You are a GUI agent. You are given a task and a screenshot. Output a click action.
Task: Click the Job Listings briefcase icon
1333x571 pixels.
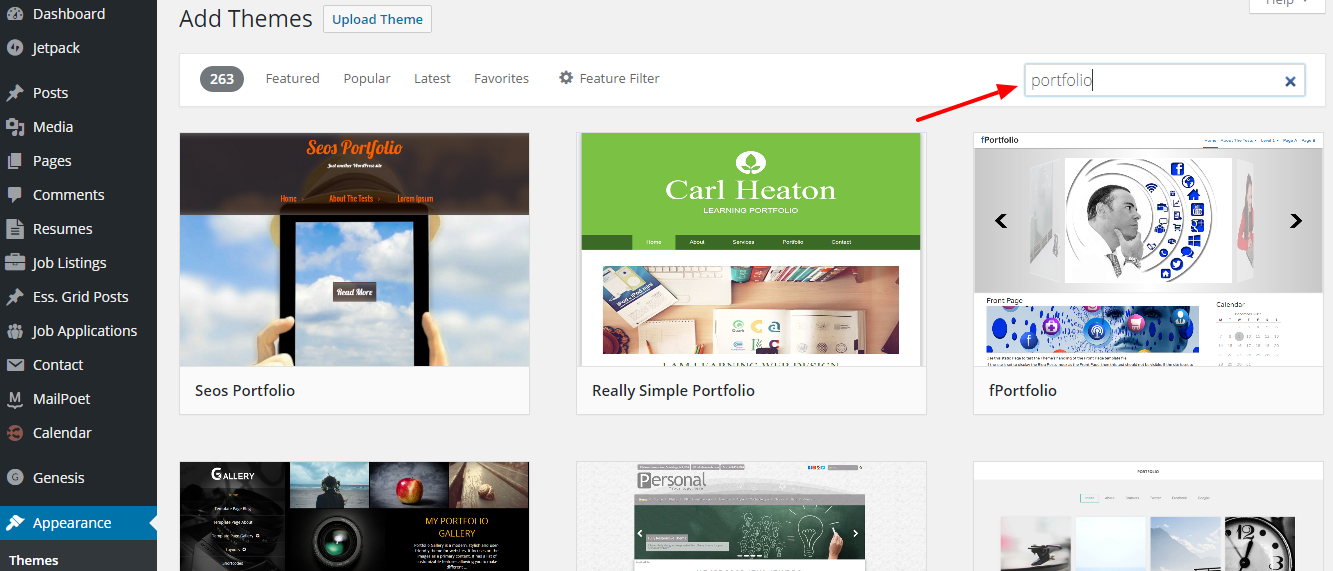coord(15,263)
